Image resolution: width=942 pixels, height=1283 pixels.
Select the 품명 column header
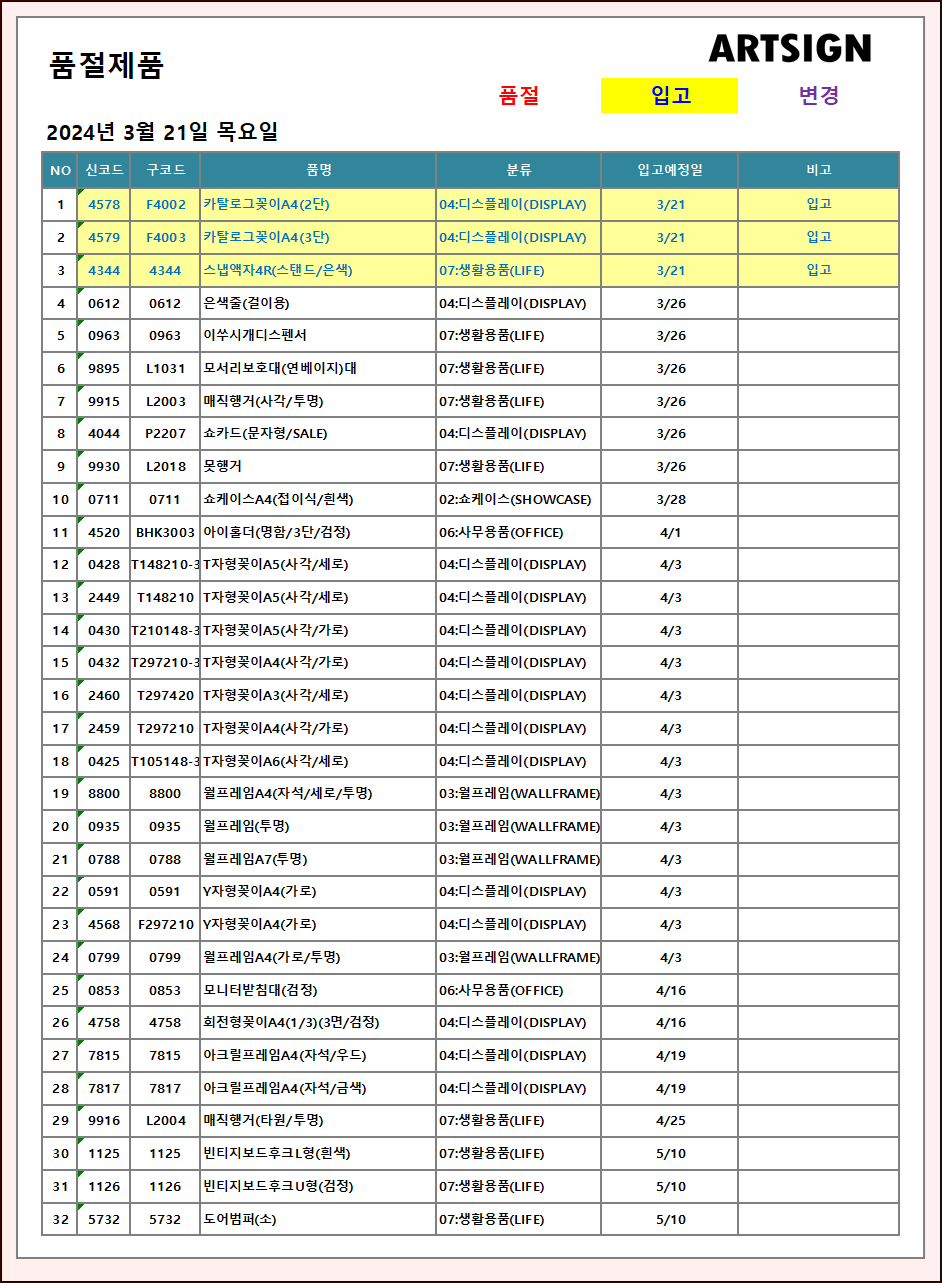coord(318,170)
